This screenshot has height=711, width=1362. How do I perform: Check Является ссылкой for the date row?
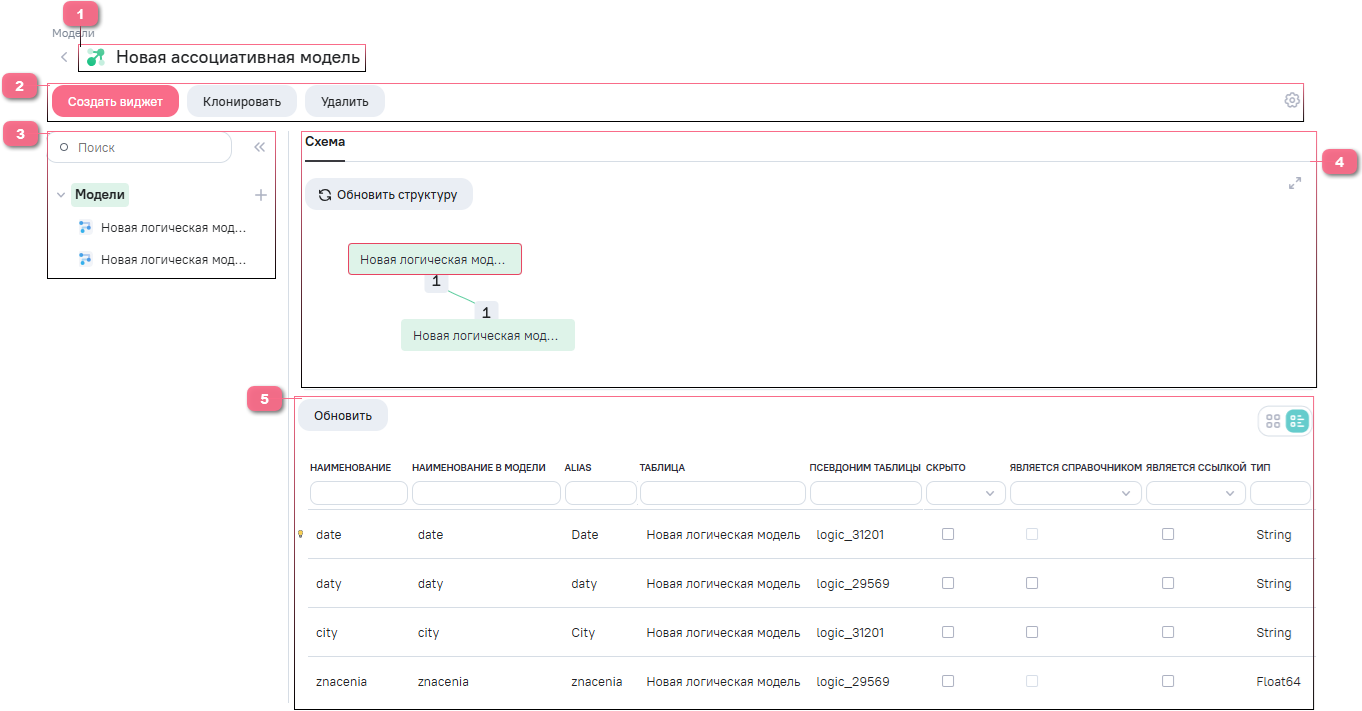(x=1168, y=534)
